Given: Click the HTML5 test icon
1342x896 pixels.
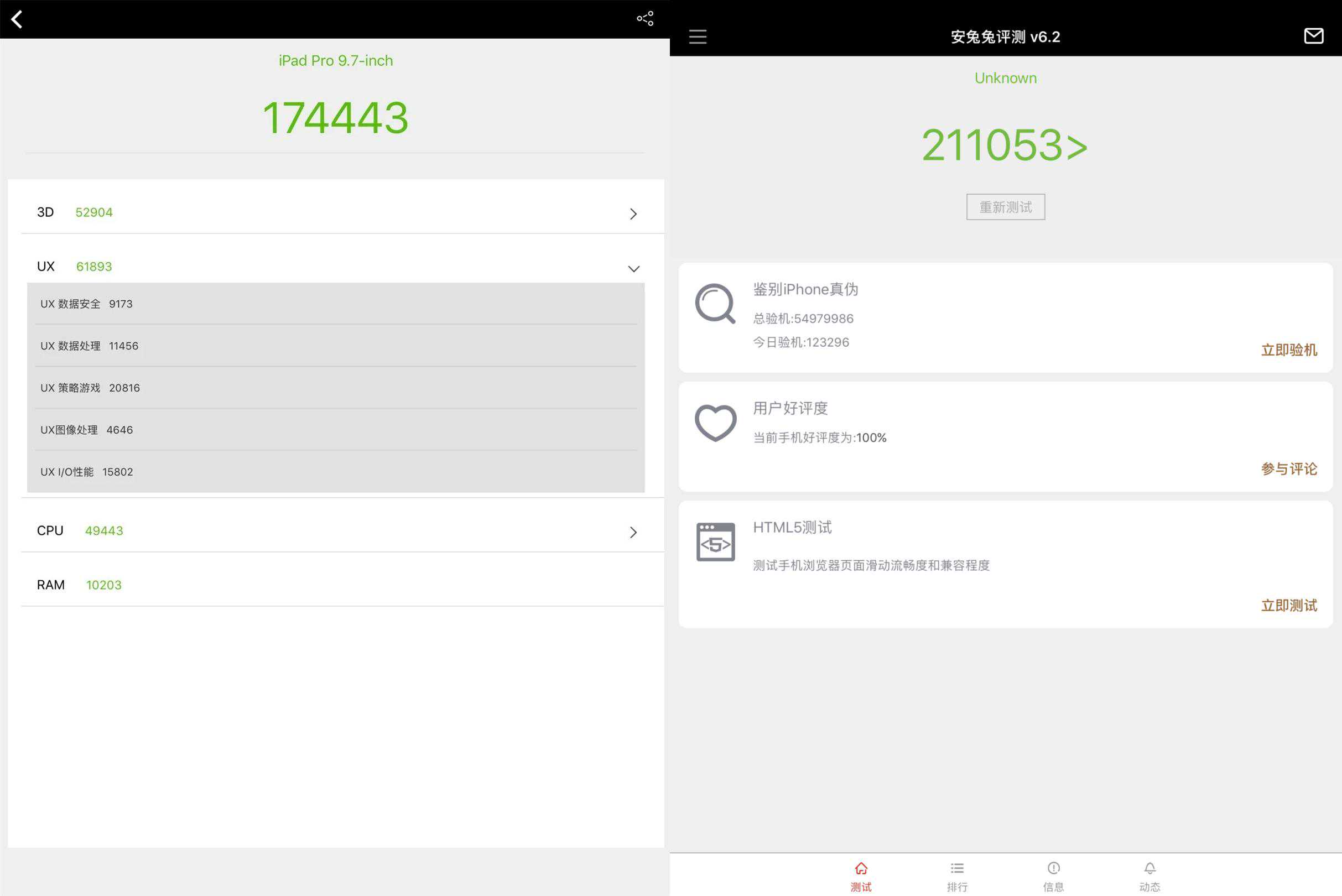Looking at the screenshot, I should click(x=715, y=541).
